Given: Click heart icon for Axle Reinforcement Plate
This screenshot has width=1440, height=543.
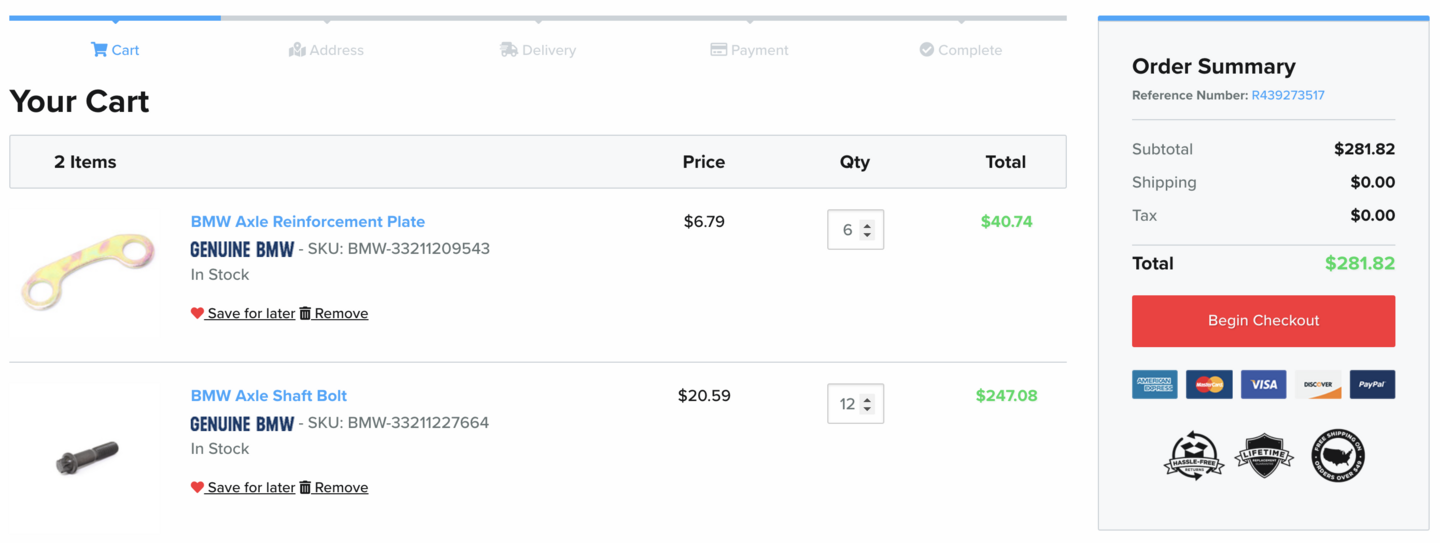Looking at the screenshot, I should [197, 313].
